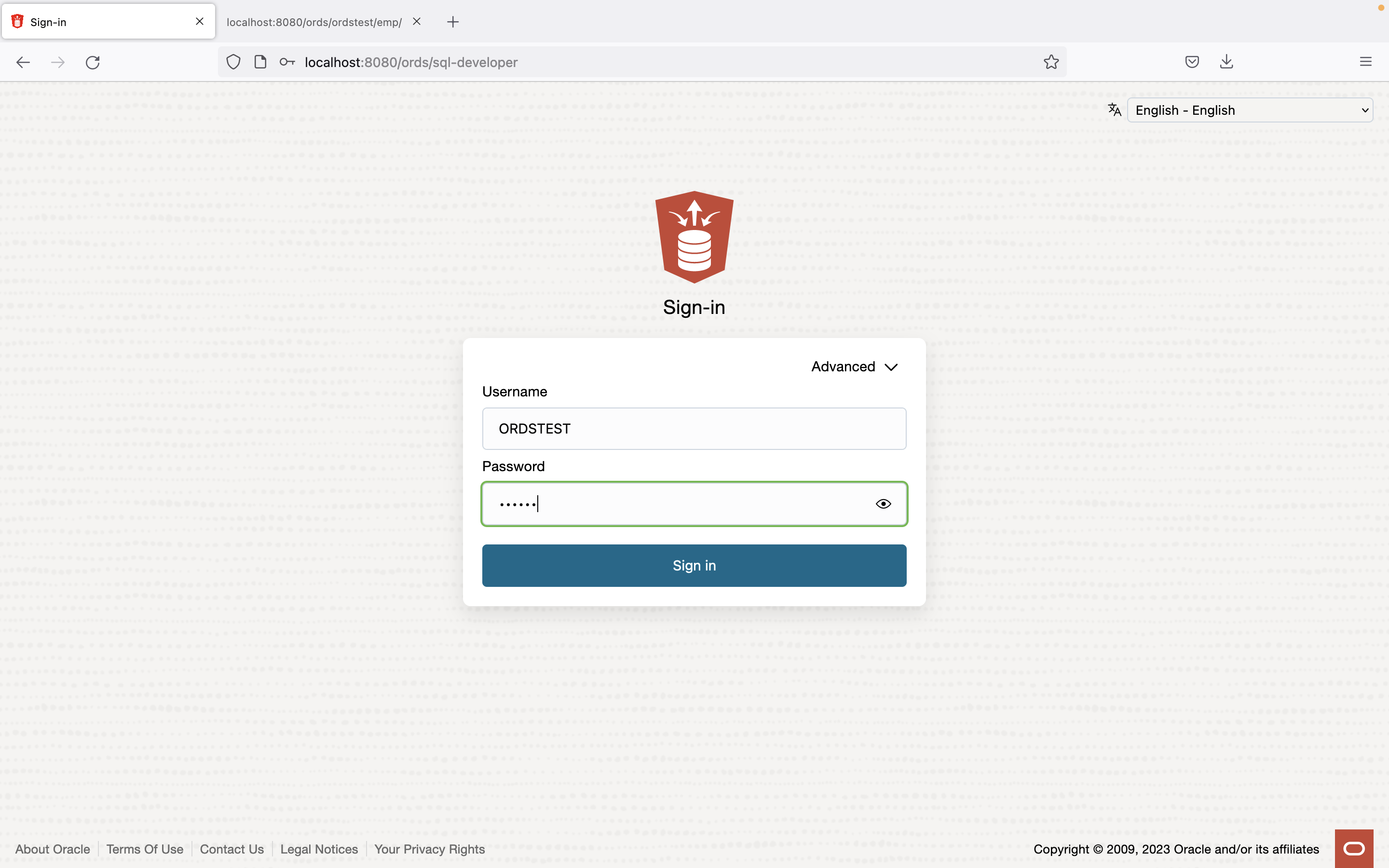Switch to the localhost:8080/ords/ordstest/emp/ tab

(x=314, y=22)
